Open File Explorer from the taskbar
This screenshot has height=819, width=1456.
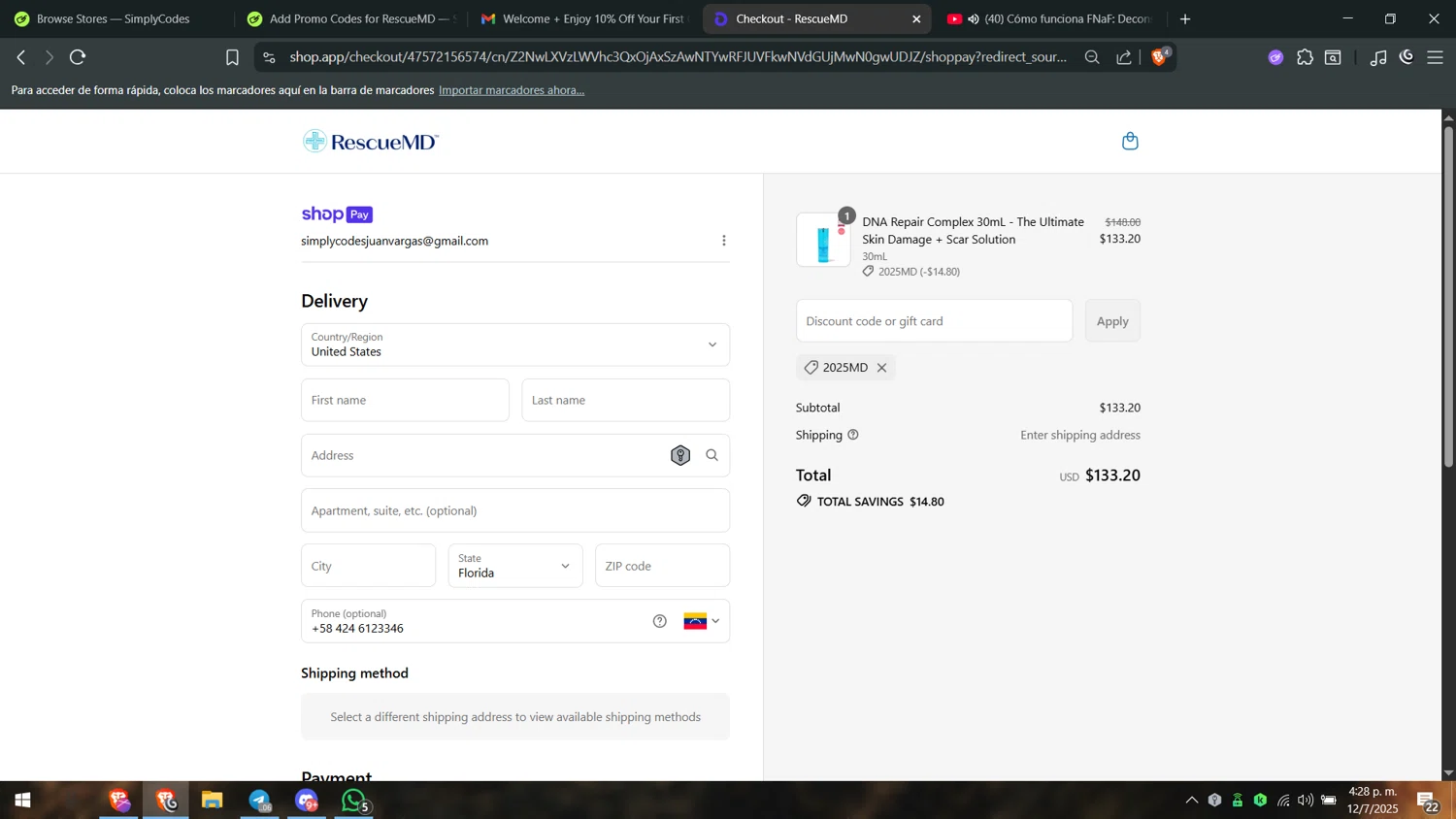213,801
